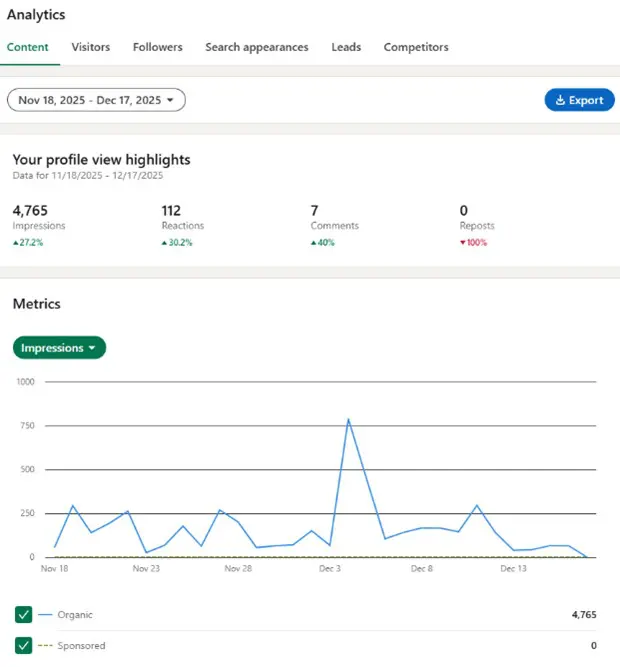Screen dimensions: 620x667
Task: Click the Dec 8 axis label
Action: click(422, 568)
